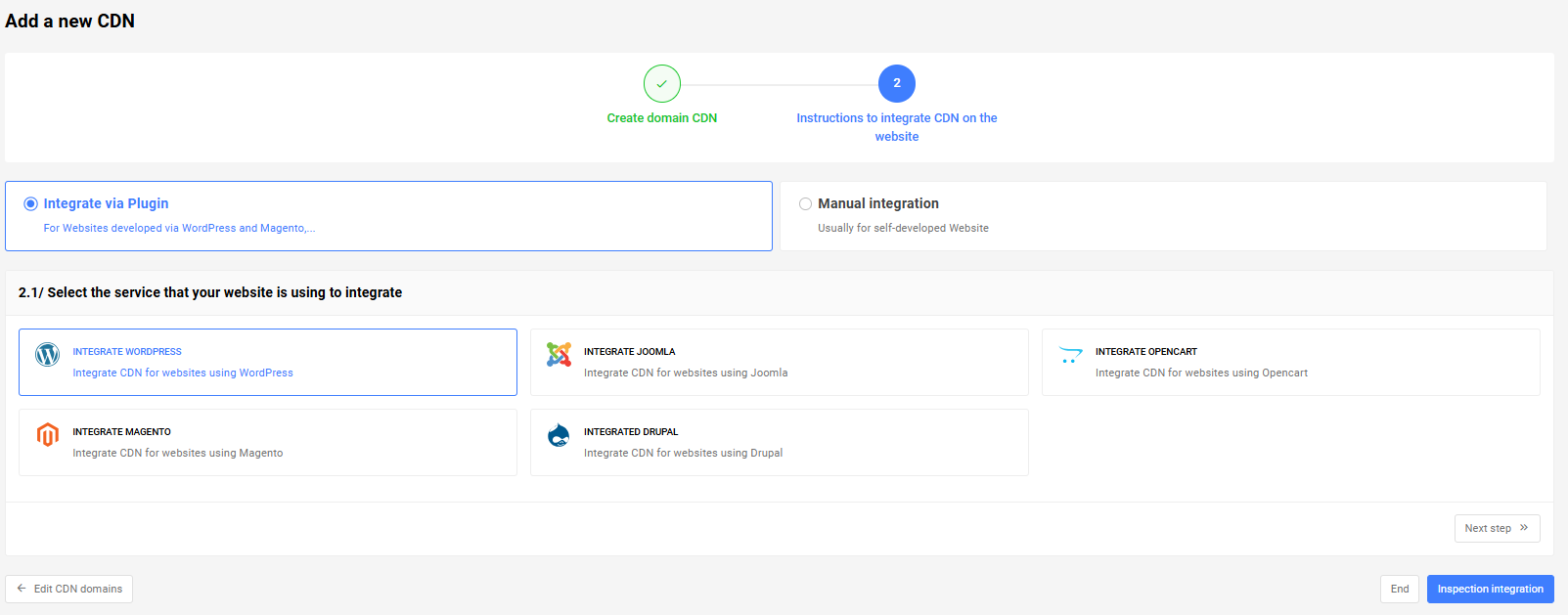The height and width of the screenshot is (615, 1568).
Task: Click the Edit CDN domains button
Action: [x=68, y=589]
